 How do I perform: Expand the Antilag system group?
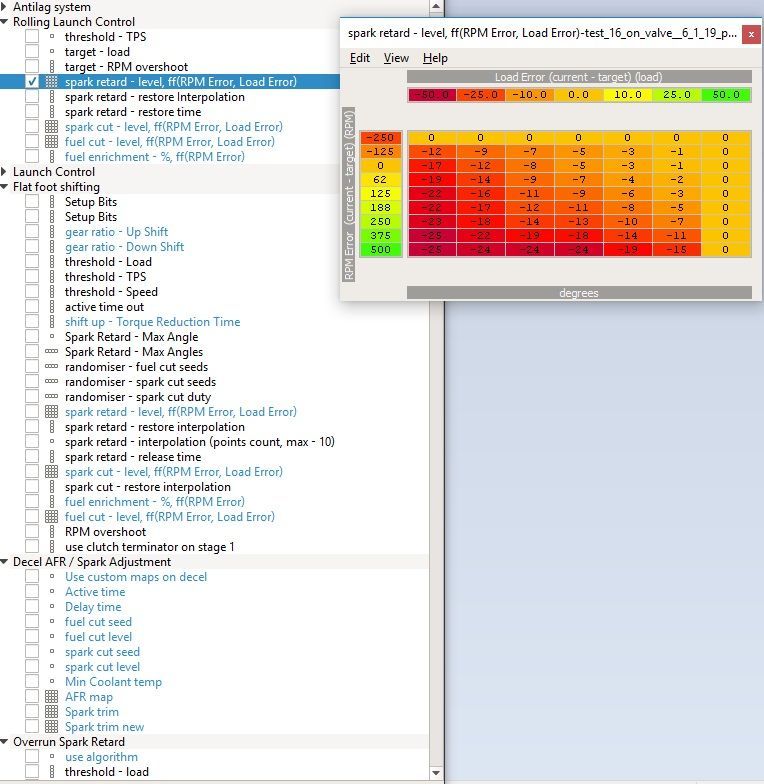[x=6, y=7]
